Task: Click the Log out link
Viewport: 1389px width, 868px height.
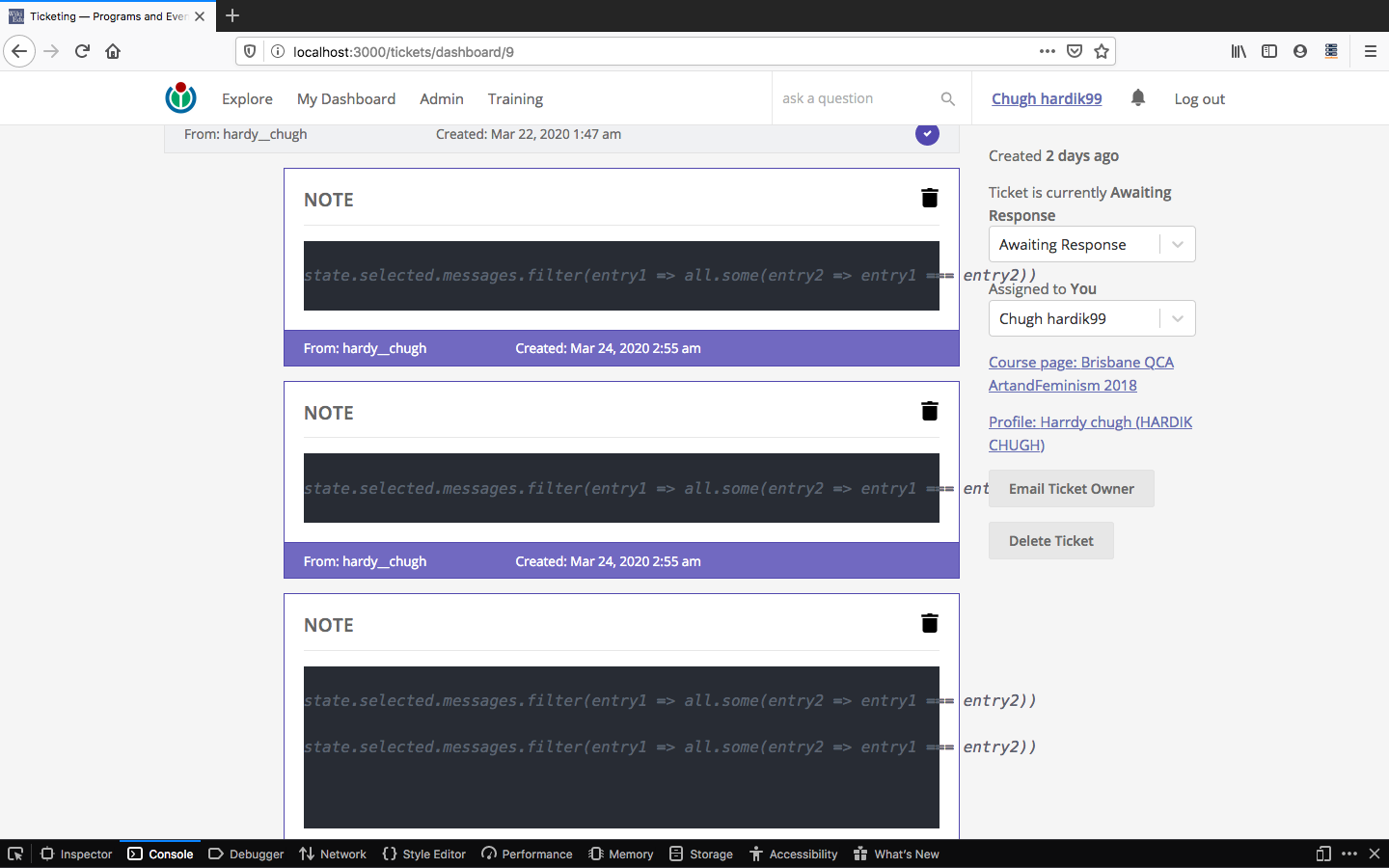Action: click(x=1199, y=98)
